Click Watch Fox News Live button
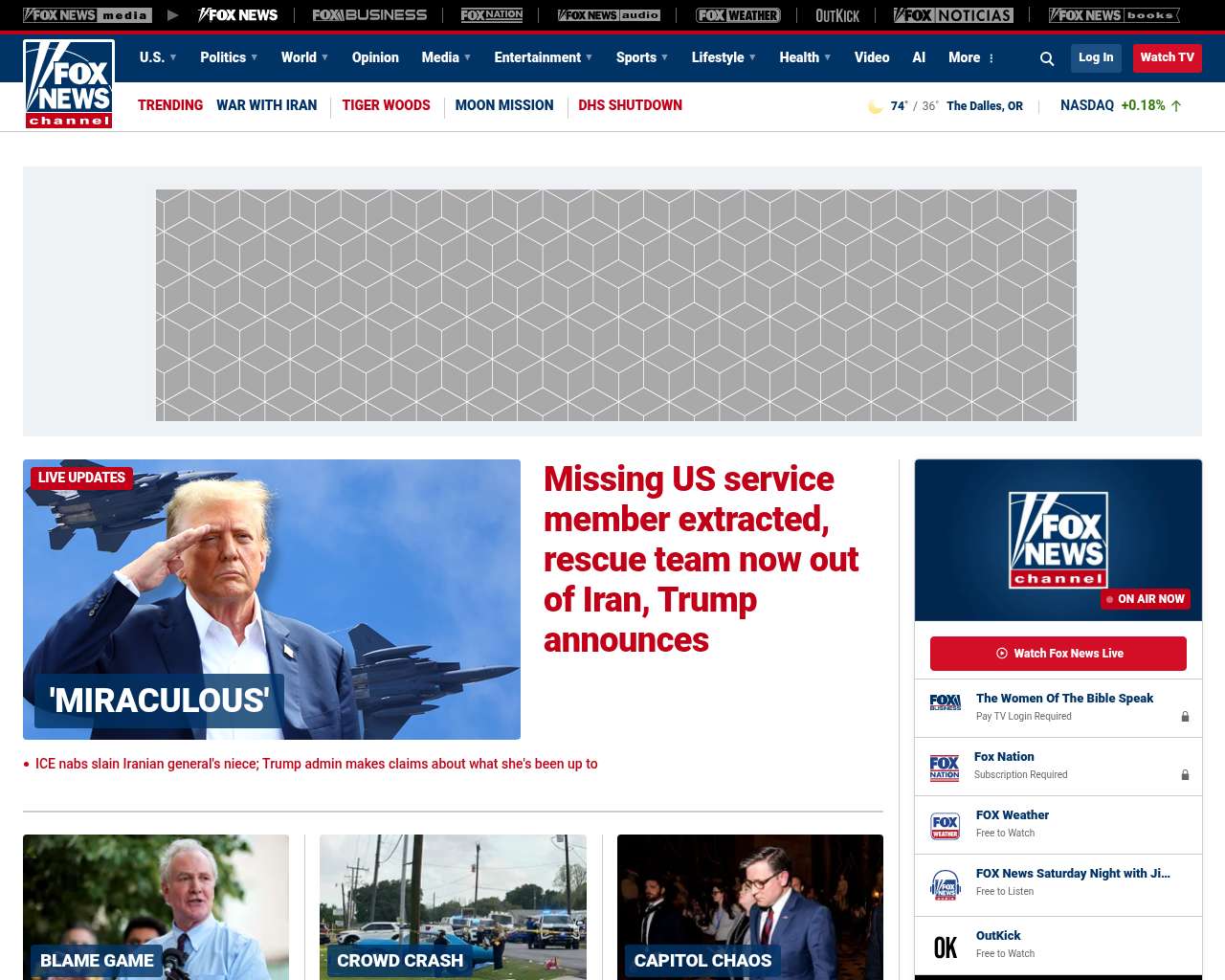 tap(1058, 654)
